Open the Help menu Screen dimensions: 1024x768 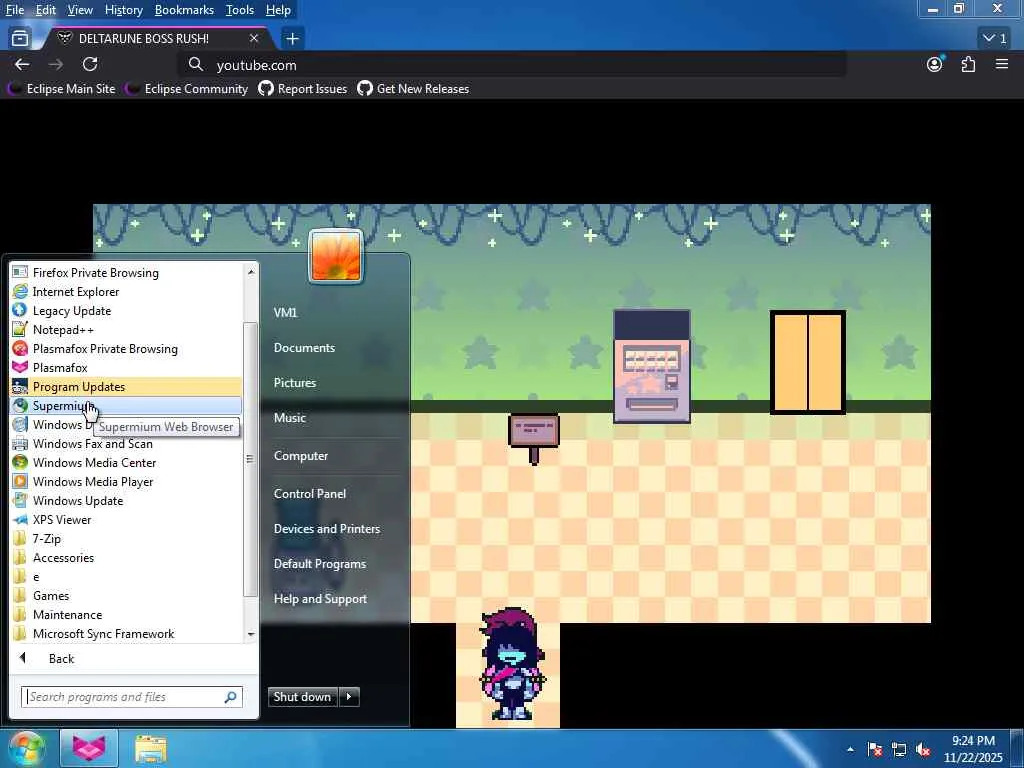coord(278,10)
